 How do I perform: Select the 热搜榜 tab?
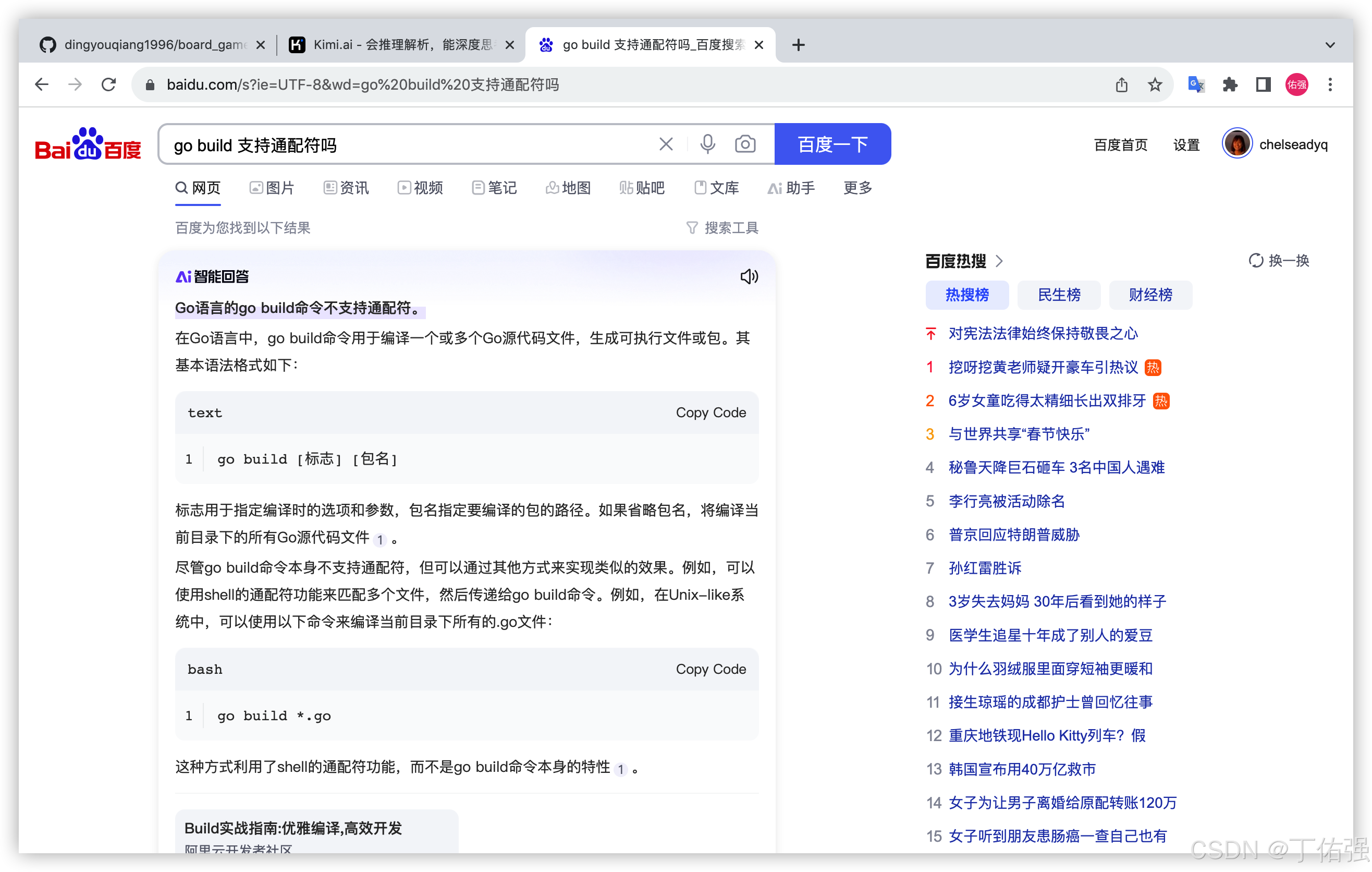967,295
